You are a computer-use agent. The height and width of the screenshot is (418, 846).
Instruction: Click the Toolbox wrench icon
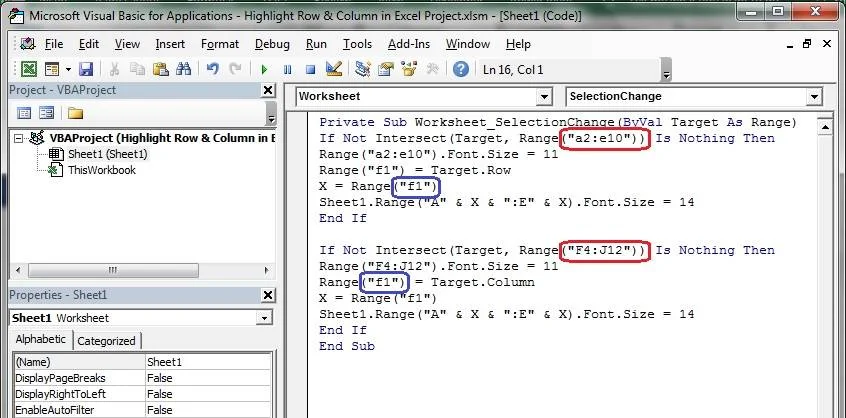tap(433, 69)
